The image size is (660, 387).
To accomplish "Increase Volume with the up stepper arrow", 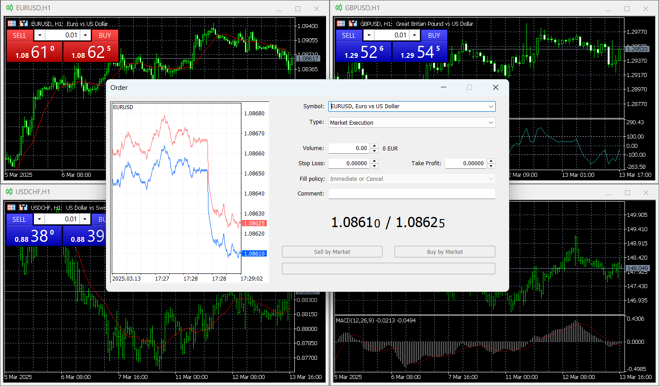I will point(375,146).
